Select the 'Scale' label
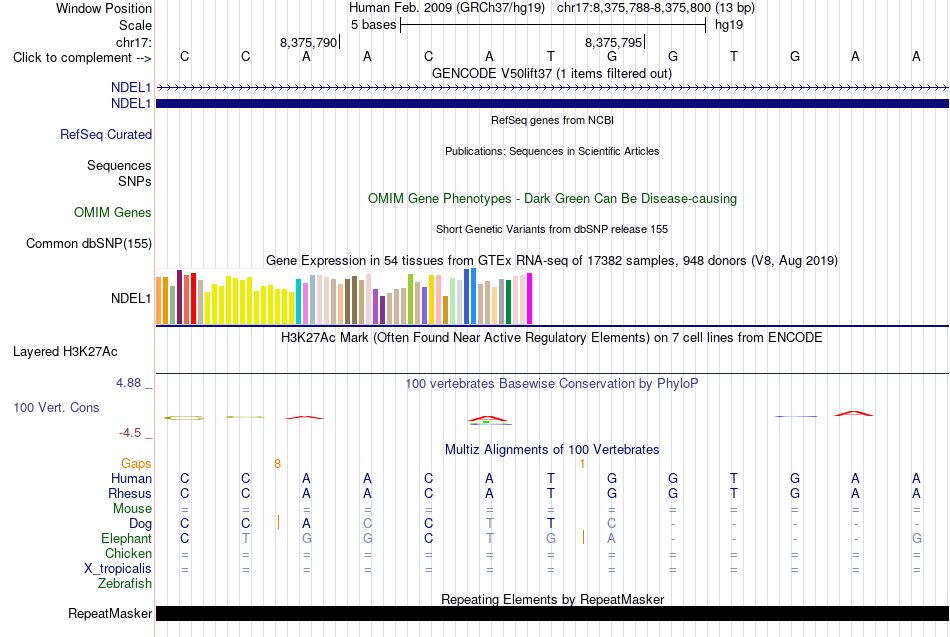The height and width of the screenshot is (637, 950). [x=135, y=25]
